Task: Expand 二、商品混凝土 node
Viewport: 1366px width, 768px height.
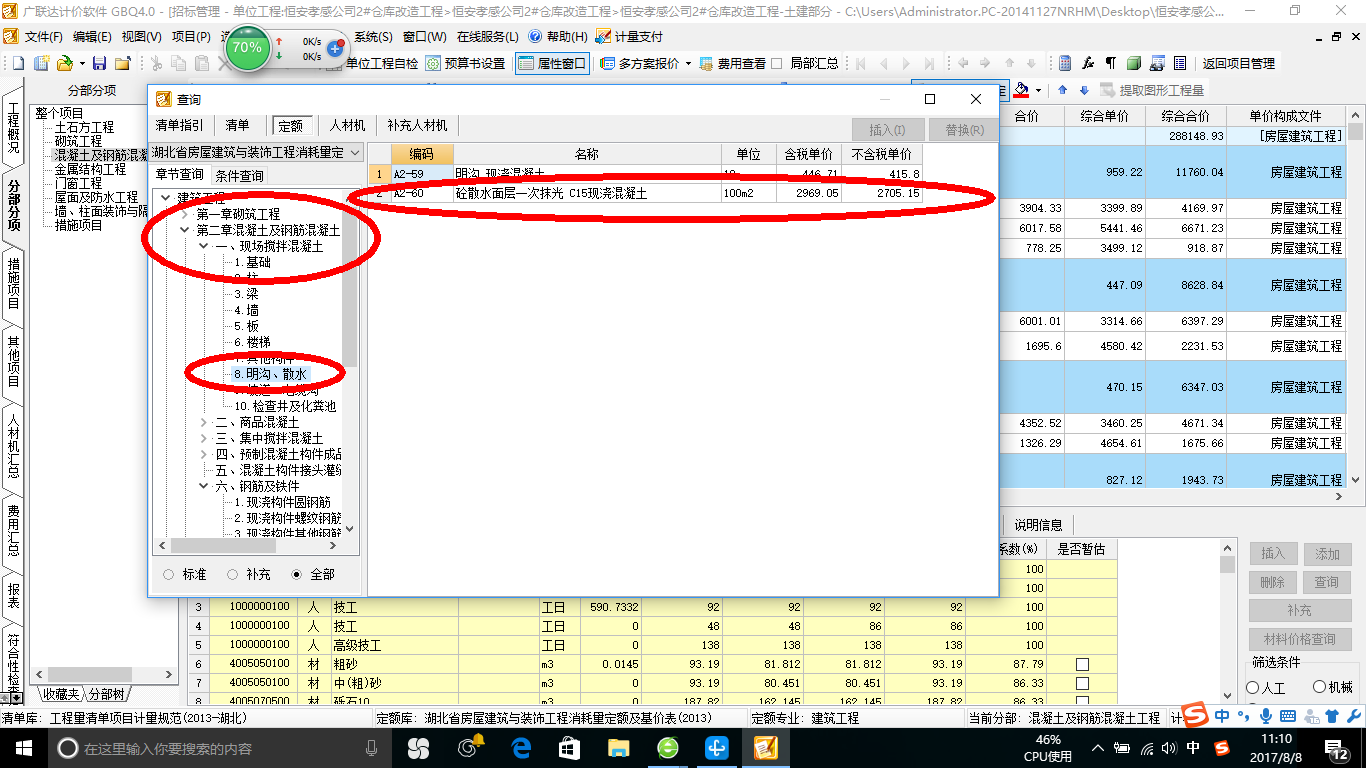Action: tap(203, 422)
